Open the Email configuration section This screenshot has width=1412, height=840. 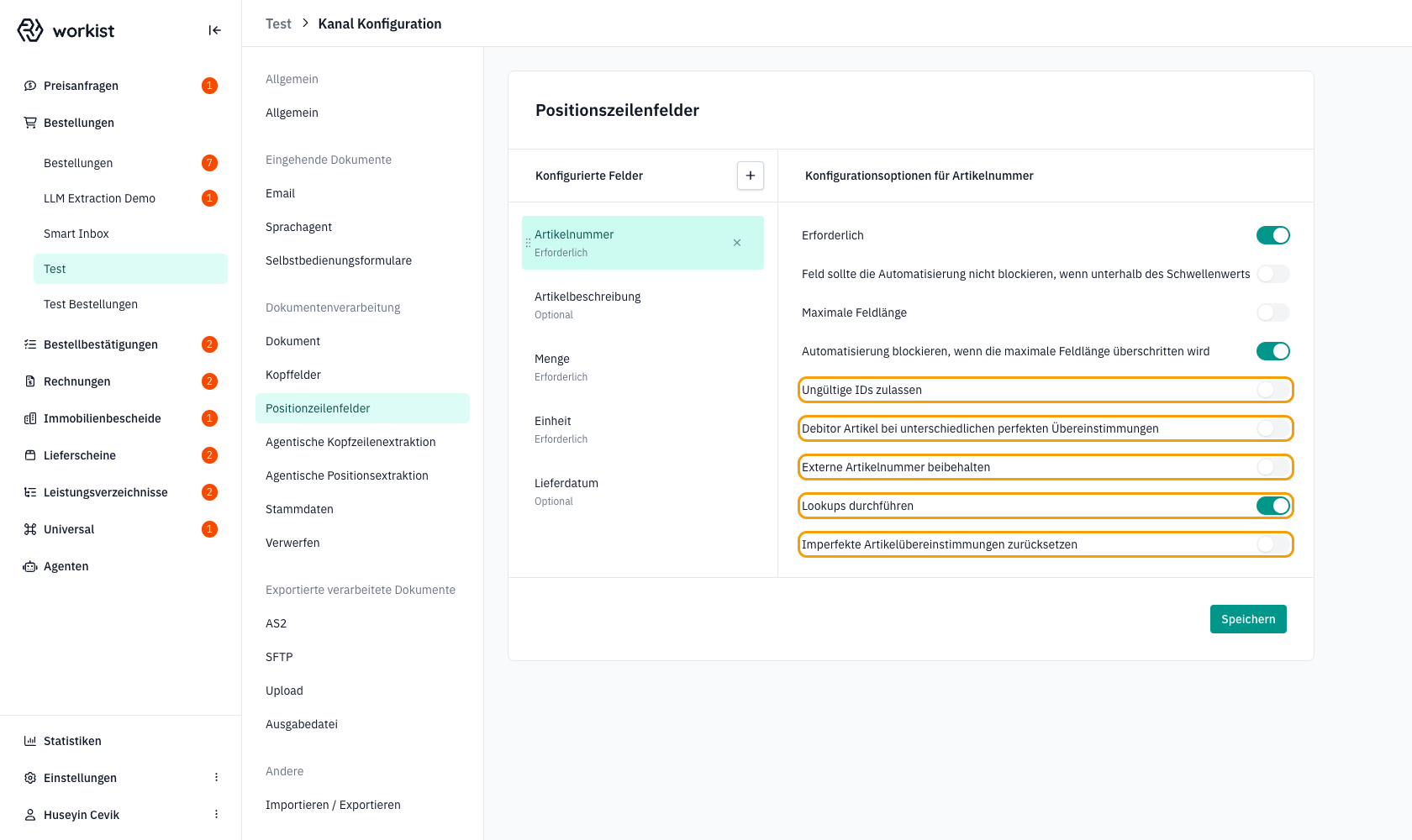[280, 193]
